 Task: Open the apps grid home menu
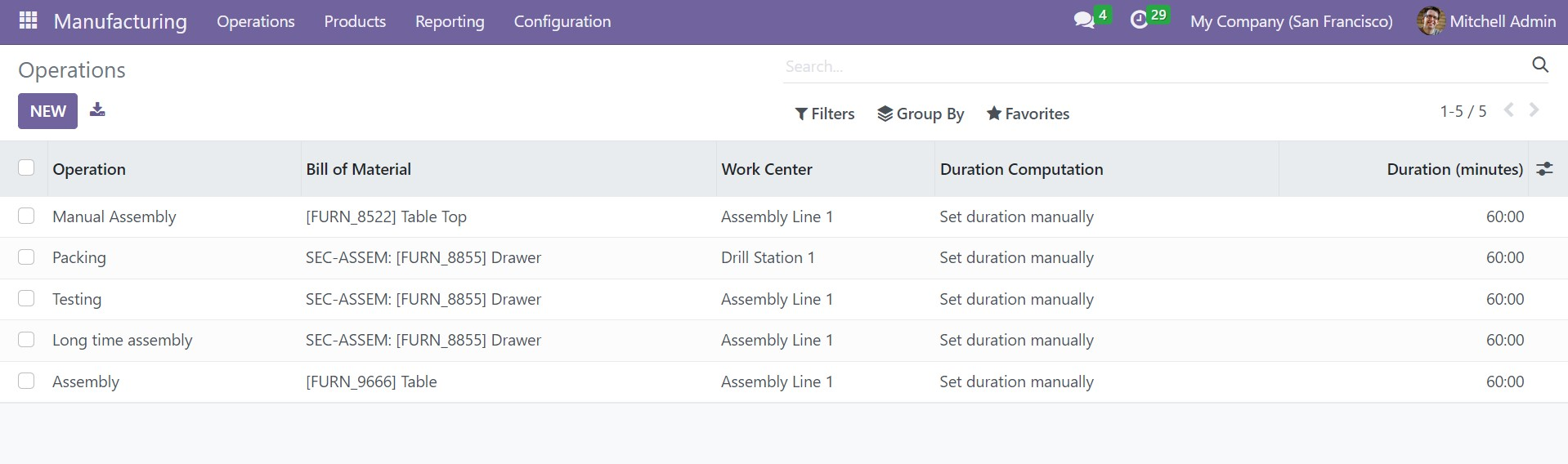click(28, 20)
